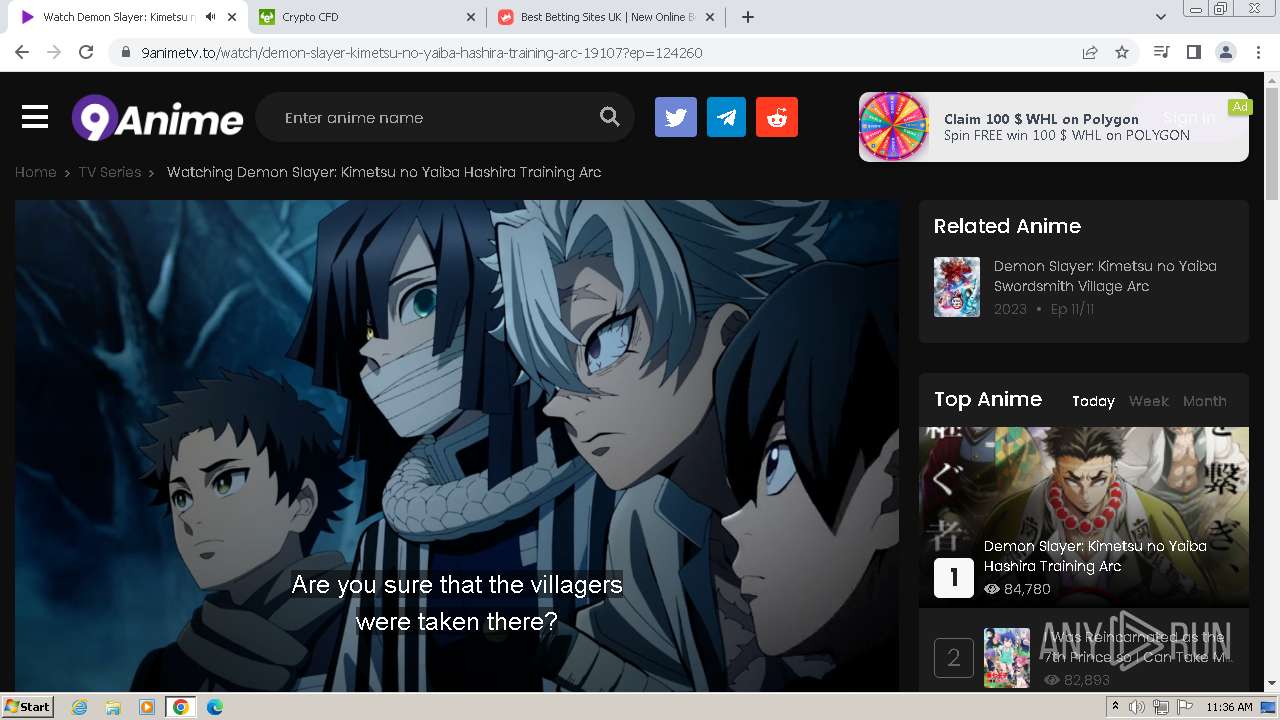1280x720 pixels.
Task: Open the Windows Start menu
Action: [27, 707]
